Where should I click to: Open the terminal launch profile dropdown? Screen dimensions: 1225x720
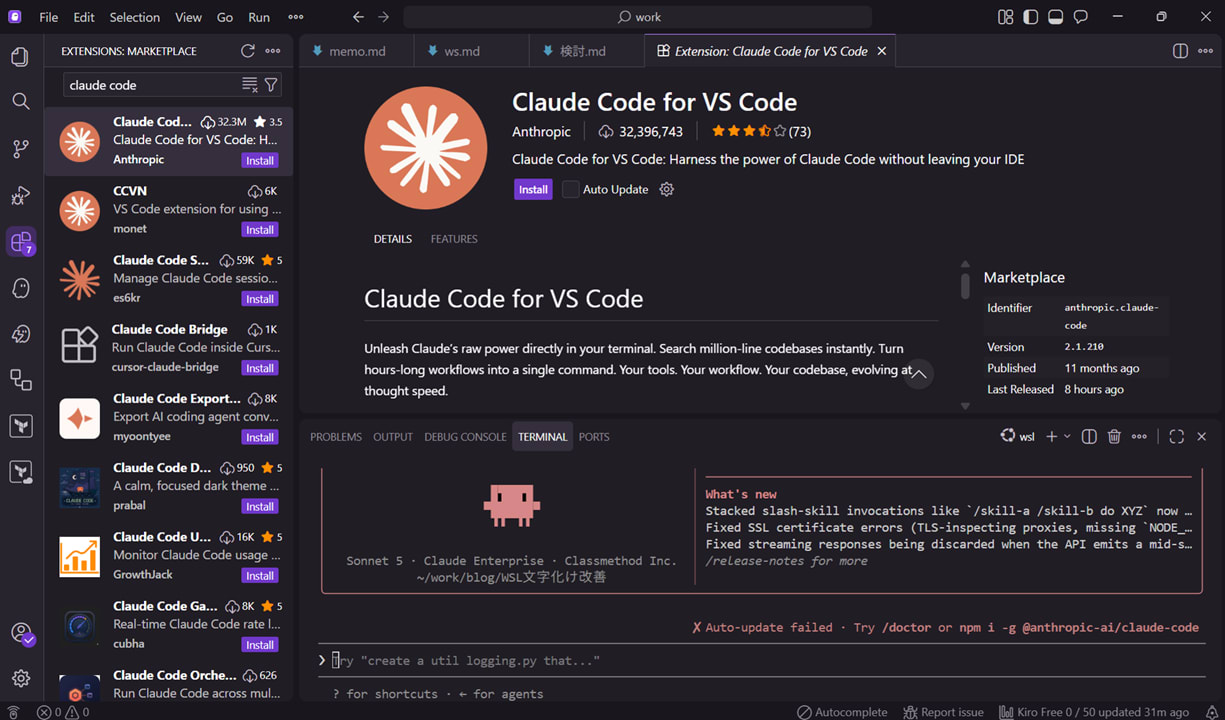pyautogui.click(x=1067, y=437)
